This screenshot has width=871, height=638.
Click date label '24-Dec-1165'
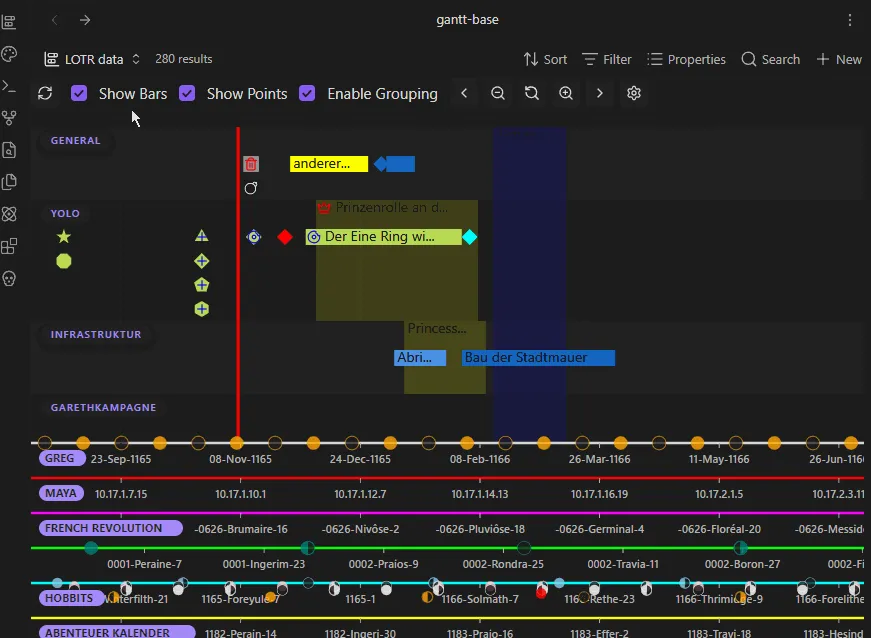pyautogui.click(x=360, y=459)
